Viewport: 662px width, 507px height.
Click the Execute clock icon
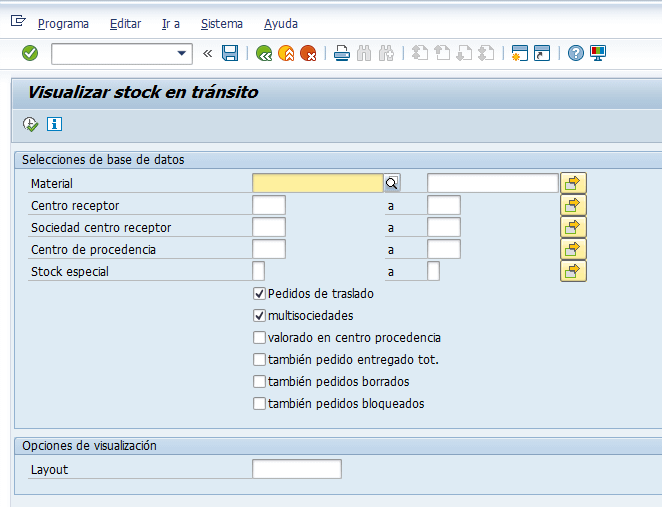click(31, 124)
